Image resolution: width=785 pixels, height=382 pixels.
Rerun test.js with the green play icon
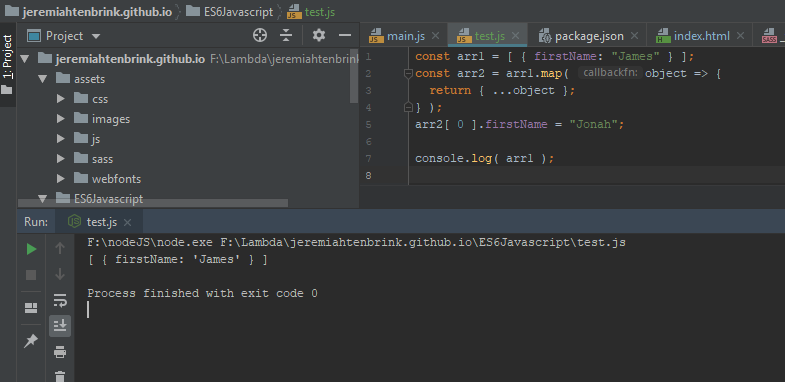click(x=32, y=249)
